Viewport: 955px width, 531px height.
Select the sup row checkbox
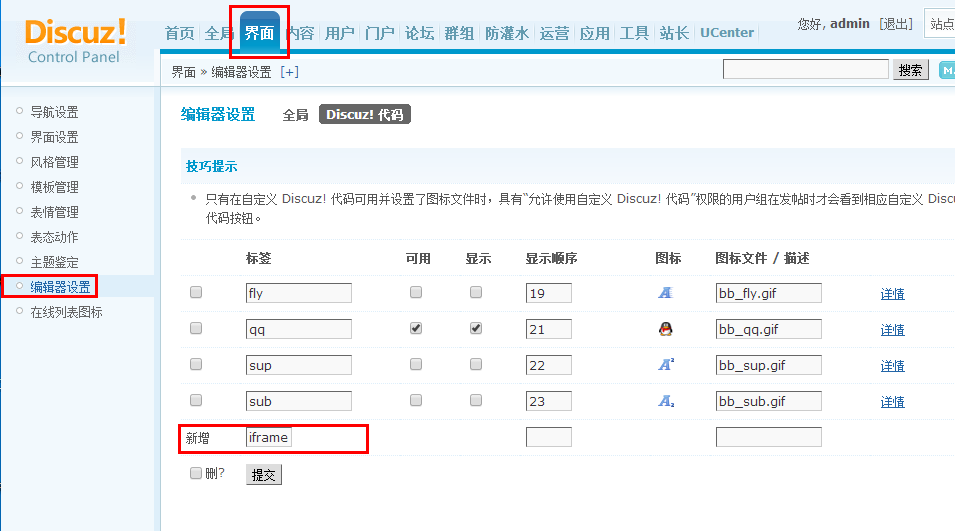click(x=196, y=364)
